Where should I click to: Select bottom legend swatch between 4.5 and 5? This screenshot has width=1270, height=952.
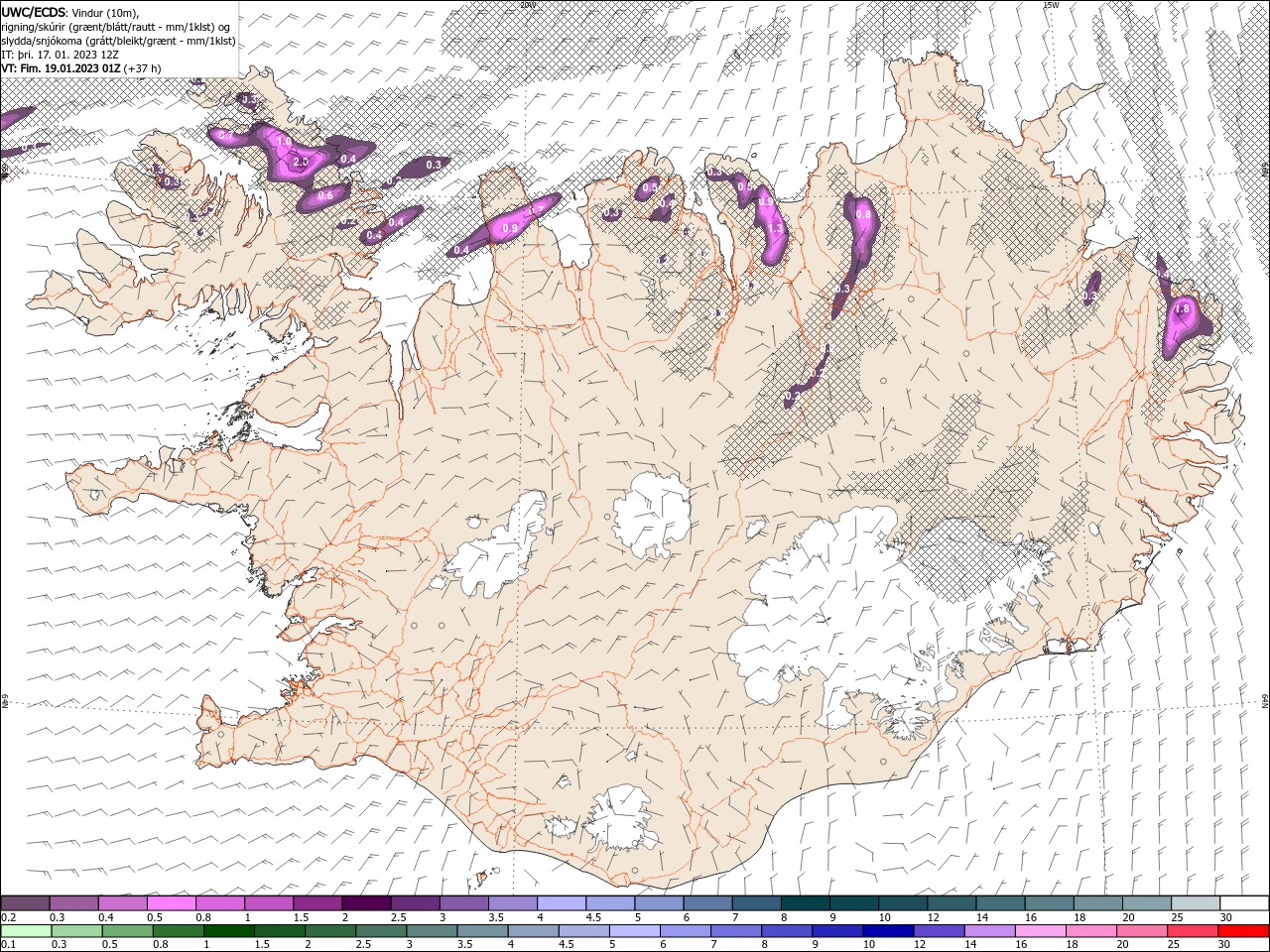point(582,931)
